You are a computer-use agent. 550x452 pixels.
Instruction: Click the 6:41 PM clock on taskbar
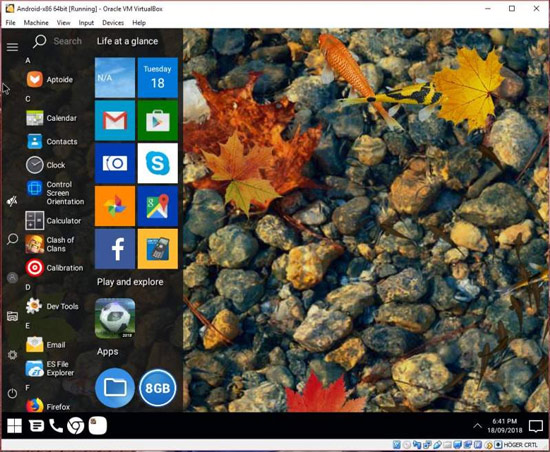[x=504, y=425]
